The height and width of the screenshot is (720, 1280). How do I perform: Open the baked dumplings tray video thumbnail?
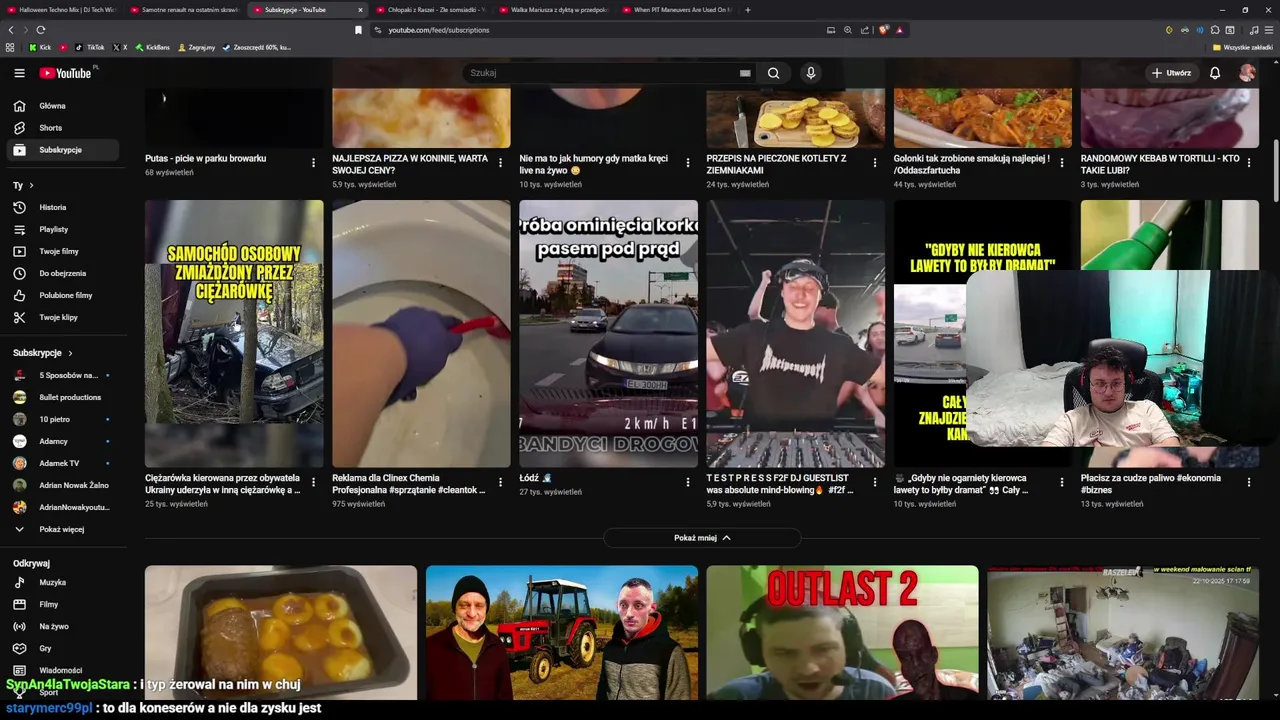click(281, 633)
